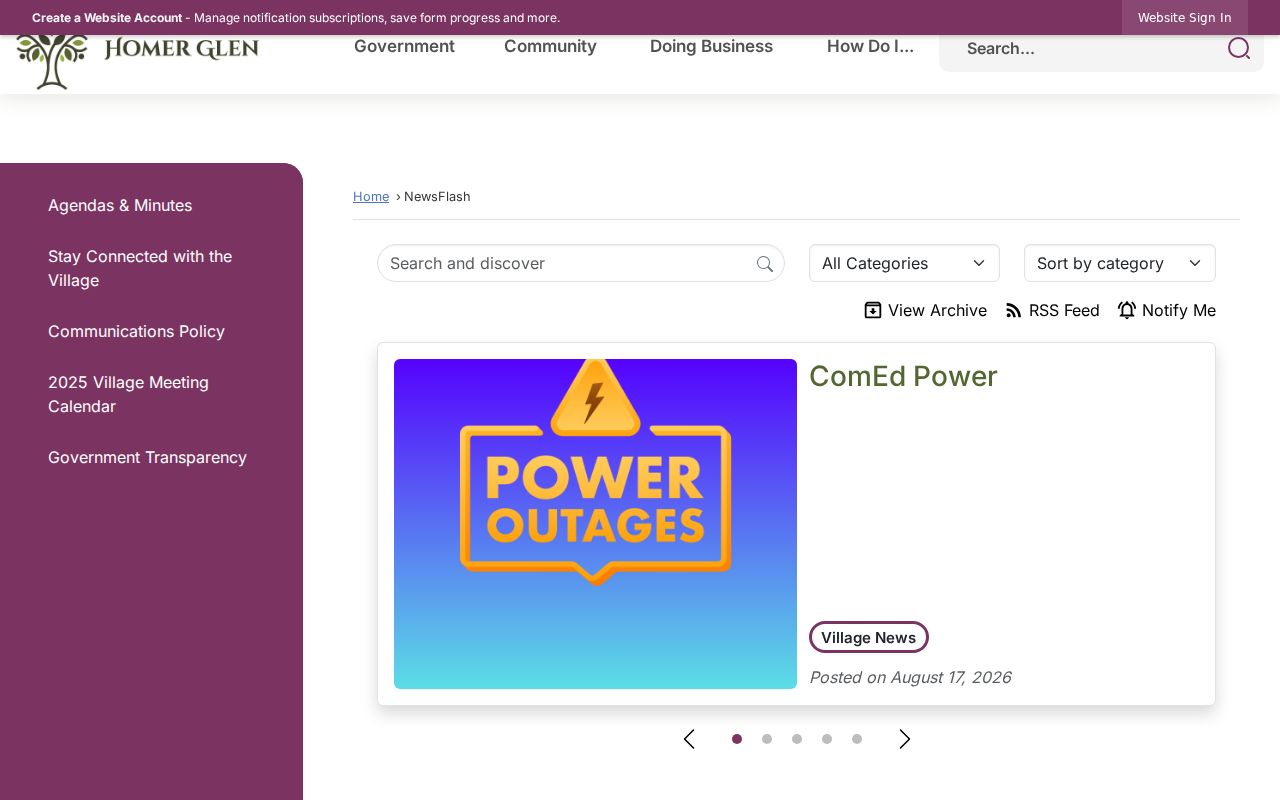Open the Sort by category dropdown

(x=1120, y=263)
